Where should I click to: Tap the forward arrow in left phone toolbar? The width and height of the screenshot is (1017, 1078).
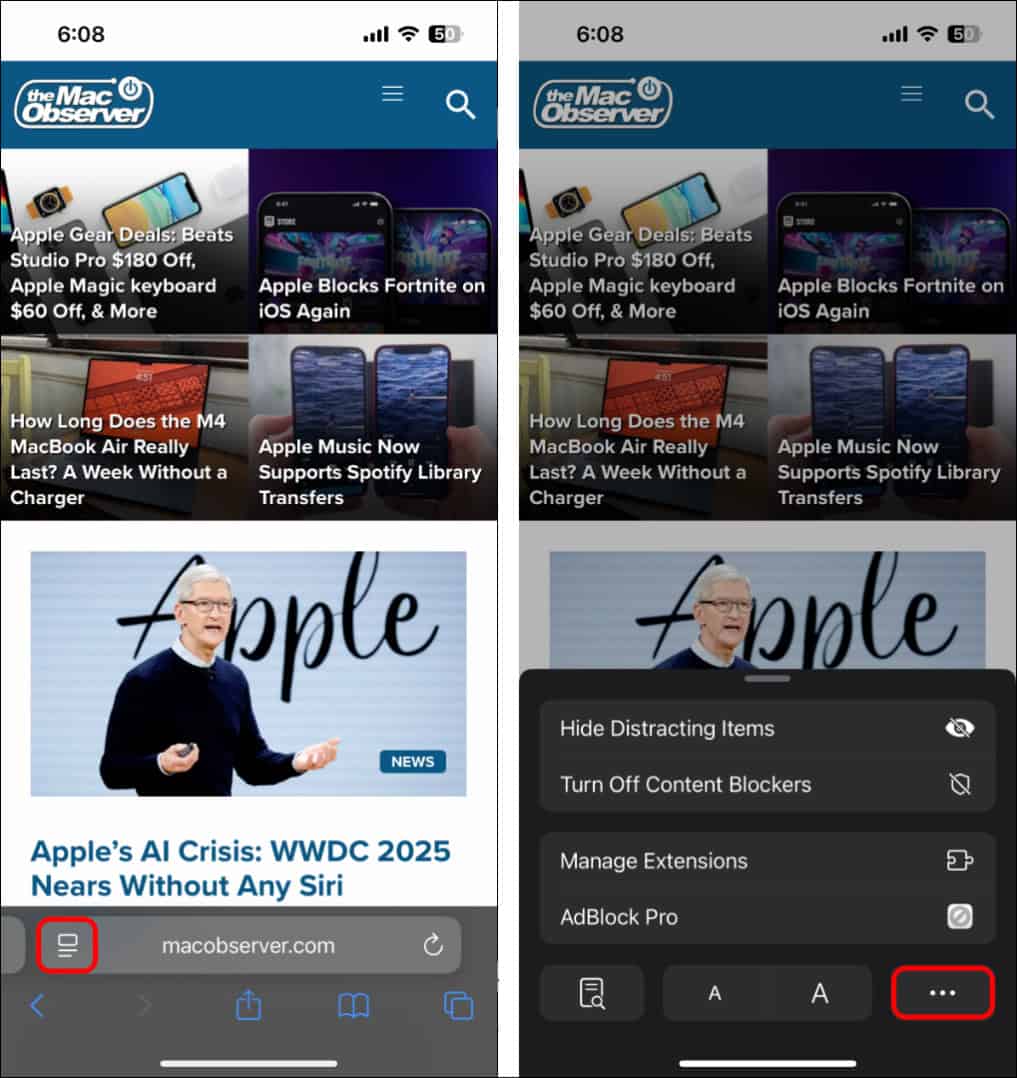coord(144,1006)
